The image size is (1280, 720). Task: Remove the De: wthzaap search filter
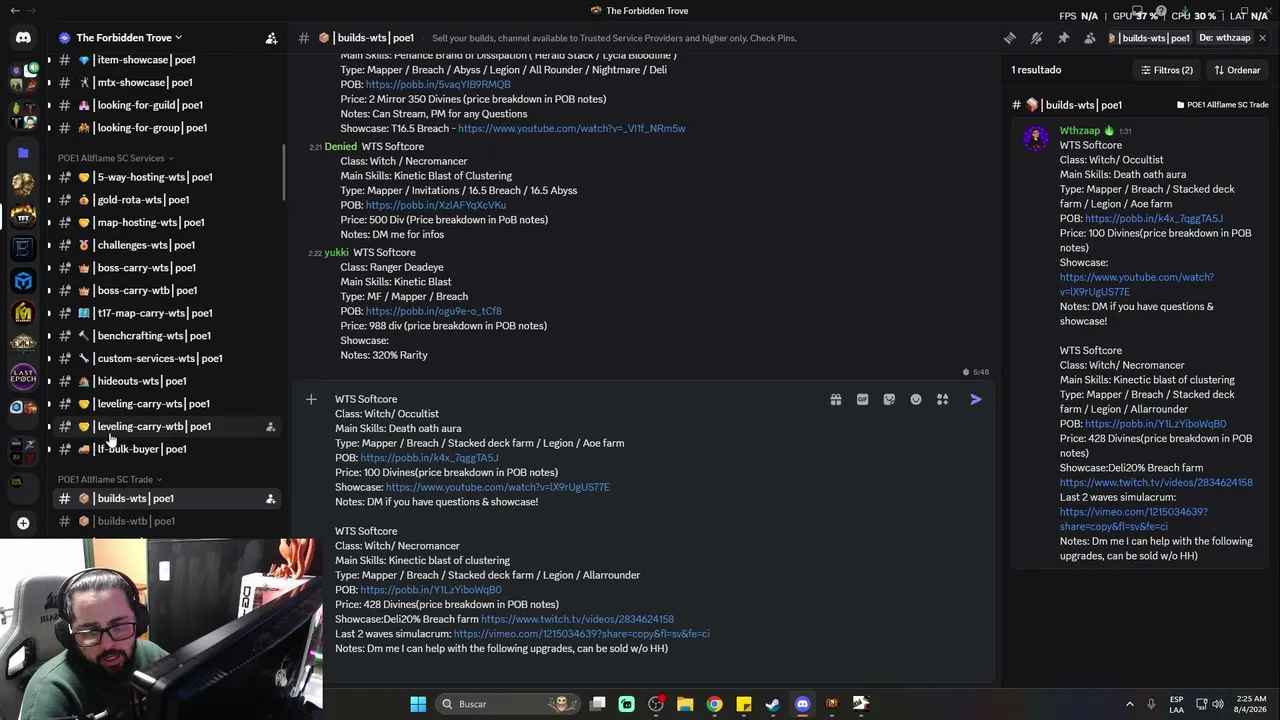click(1225, 38)
